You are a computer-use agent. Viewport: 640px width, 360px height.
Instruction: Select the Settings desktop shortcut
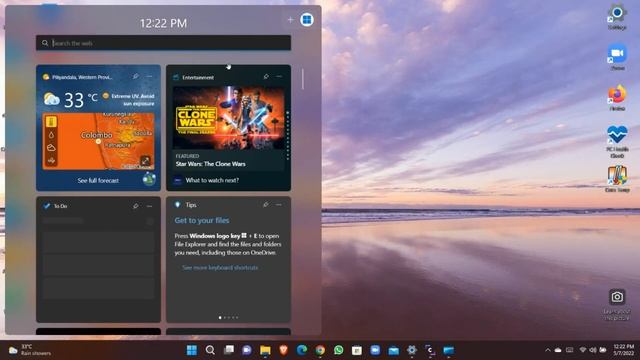[x=617, y=16]
